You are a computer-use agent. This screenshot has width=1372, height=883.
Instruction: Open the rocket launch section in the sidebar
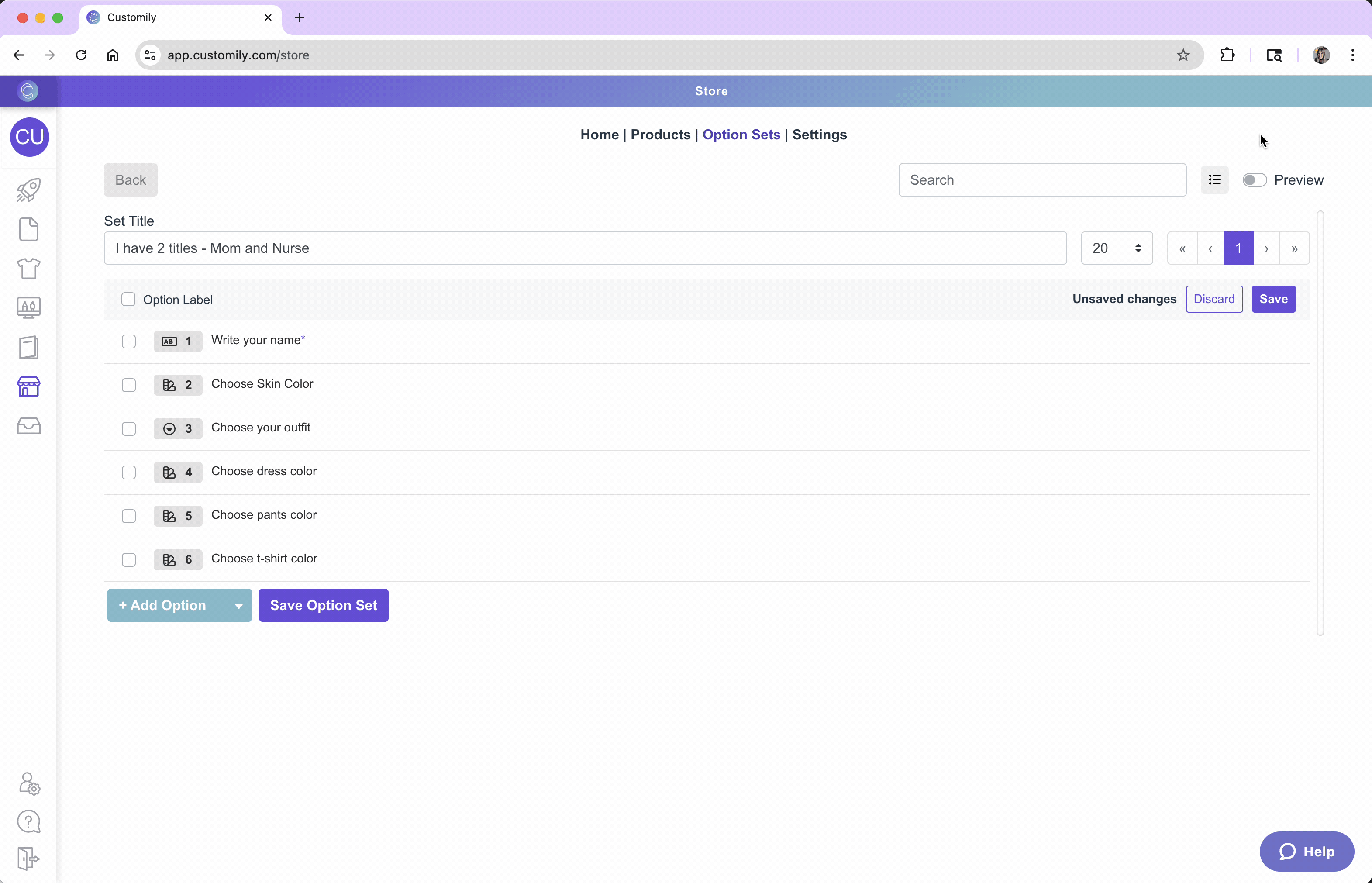coord(29,189)
